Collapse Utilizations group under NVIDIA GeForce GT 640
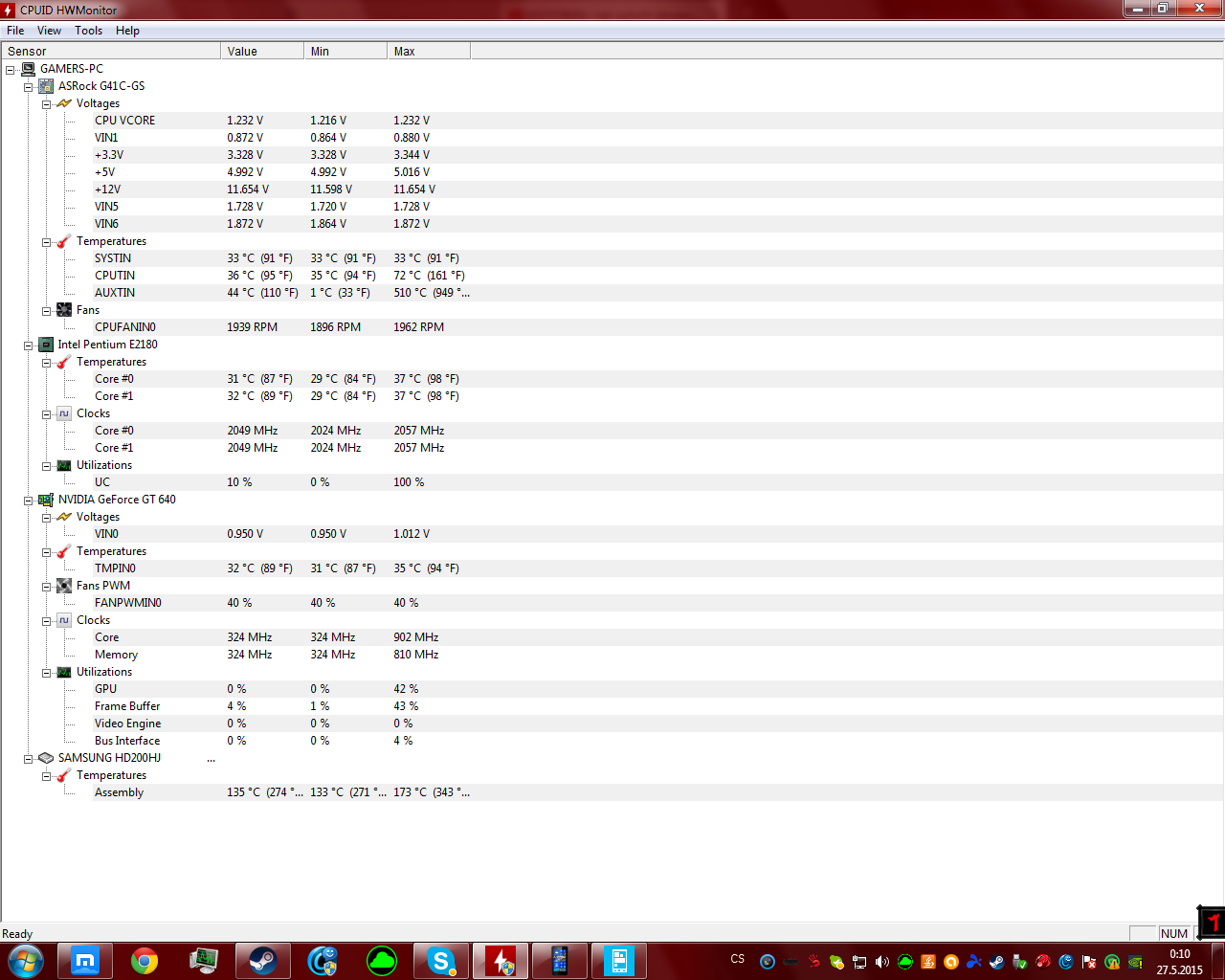This screenshot has height=980, width=1225. [46, 673]
